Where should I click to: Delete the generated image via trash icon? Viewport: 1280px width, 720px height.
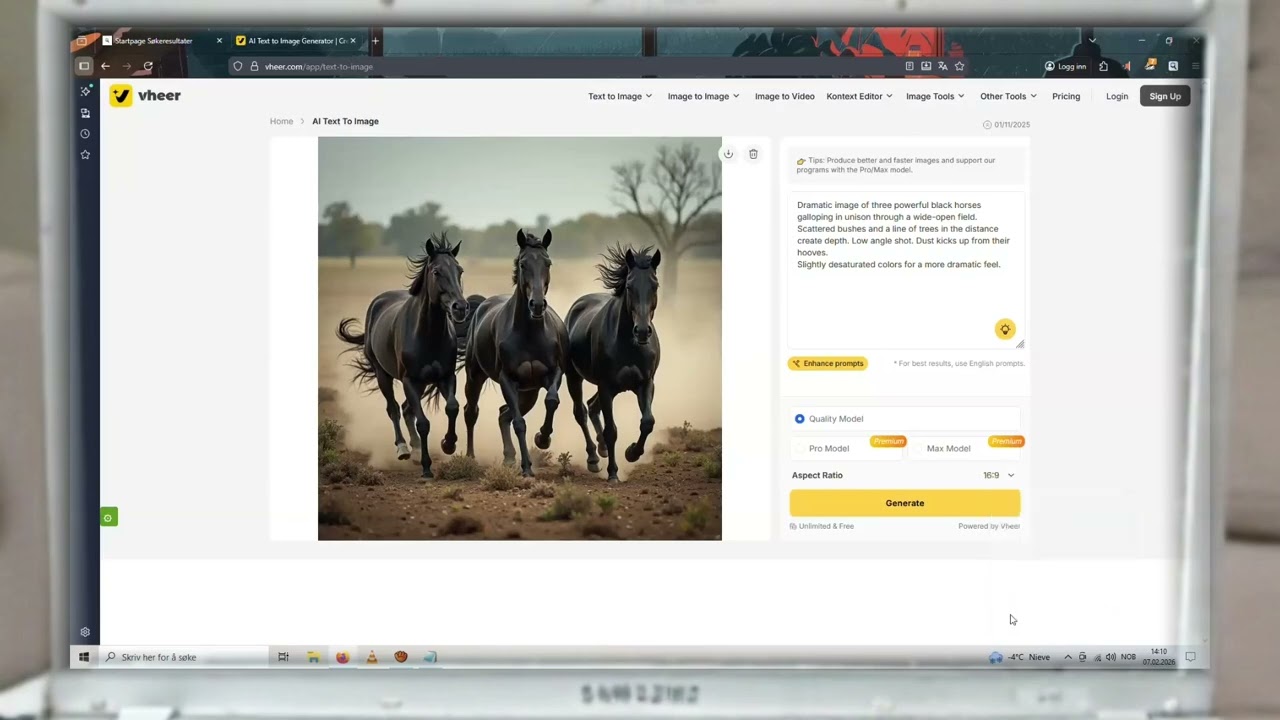click(753, 154)
